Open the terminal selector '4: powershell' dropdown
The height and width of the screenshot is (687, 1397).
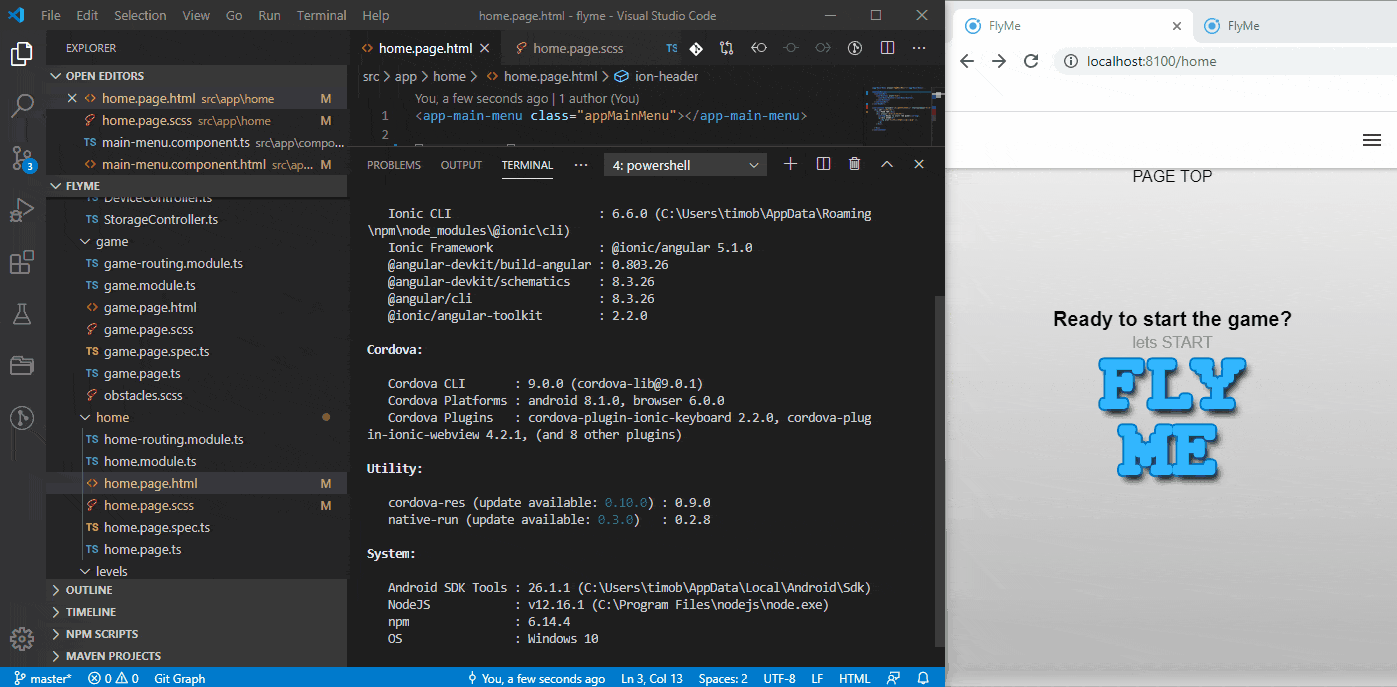(685, 165)
